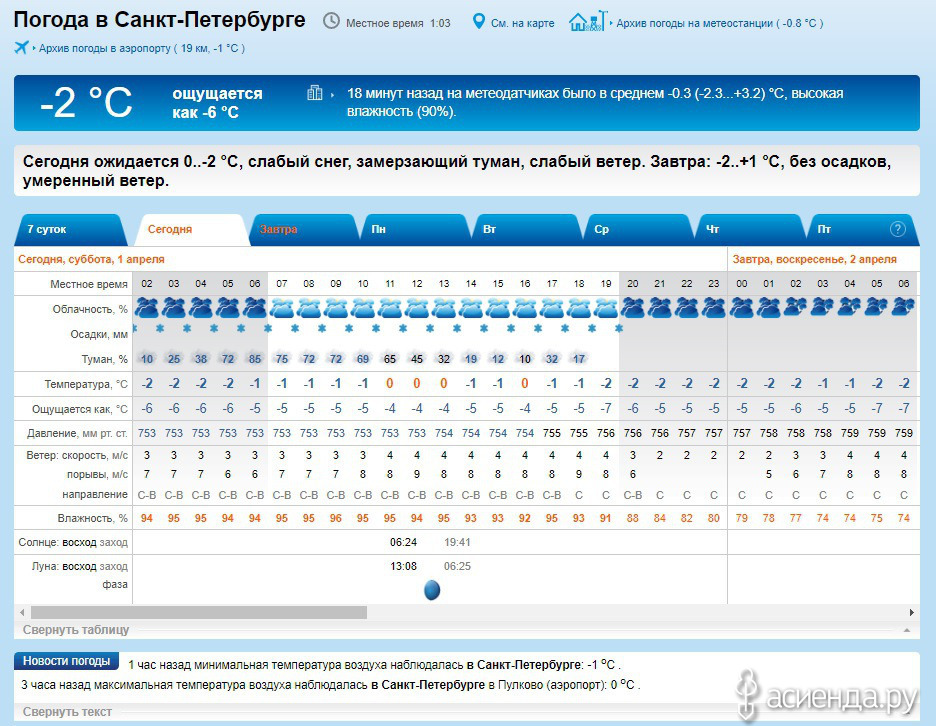Click the 'Погода в Санкт-Петербурге' page title

[x=159, y=20]
